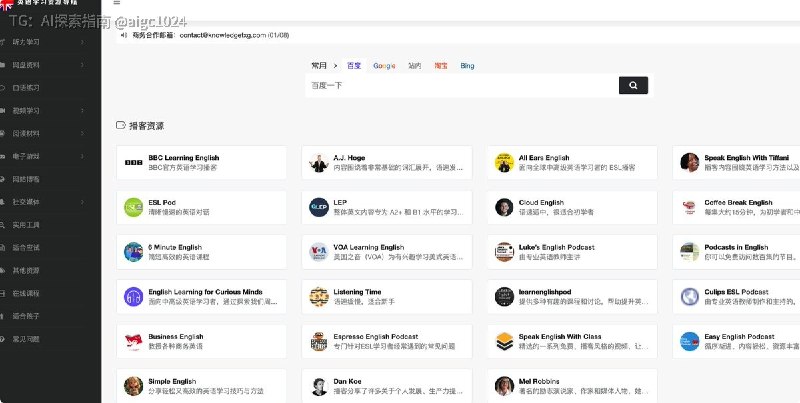Click the 常用 search category label
The image size is (800, 403).
click(x=319, y=65)
